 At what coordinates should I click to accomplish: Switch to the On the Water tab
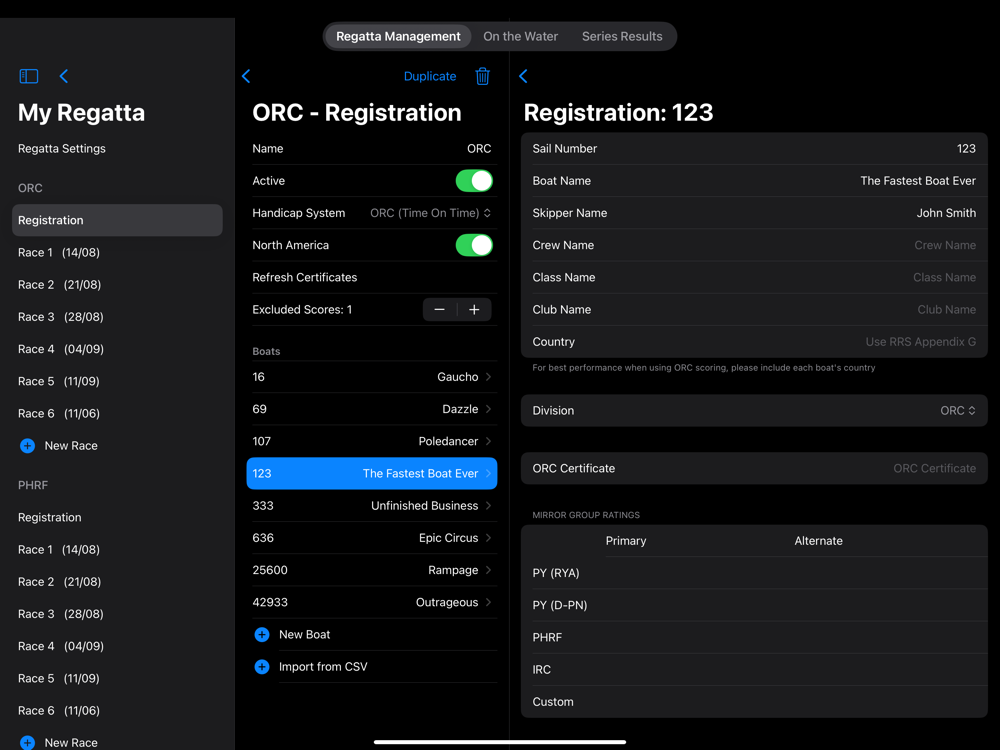[x=520, y=36]
